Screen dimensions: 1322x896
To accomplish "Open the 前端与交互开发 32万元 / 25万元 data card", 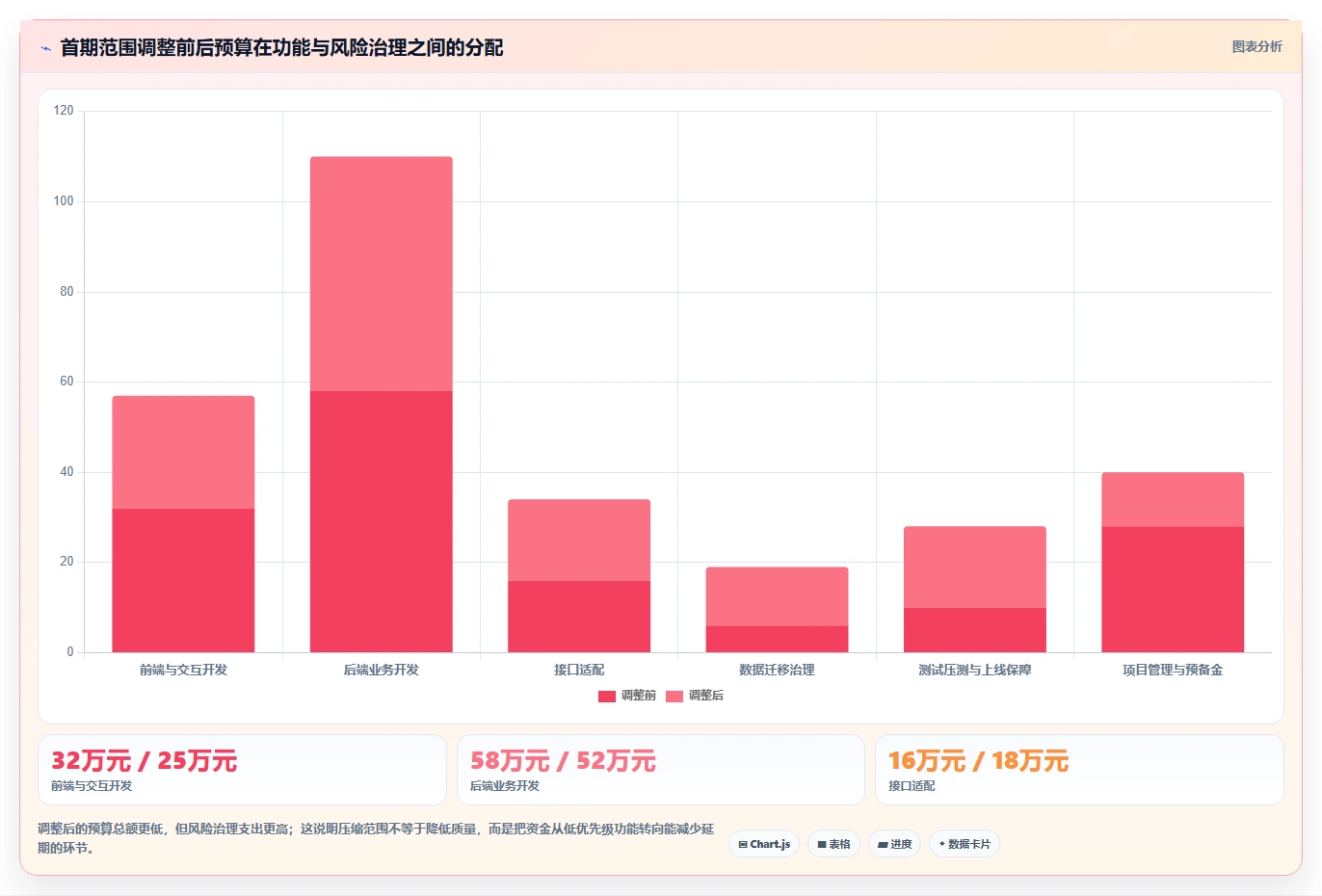I will [242, 770].
